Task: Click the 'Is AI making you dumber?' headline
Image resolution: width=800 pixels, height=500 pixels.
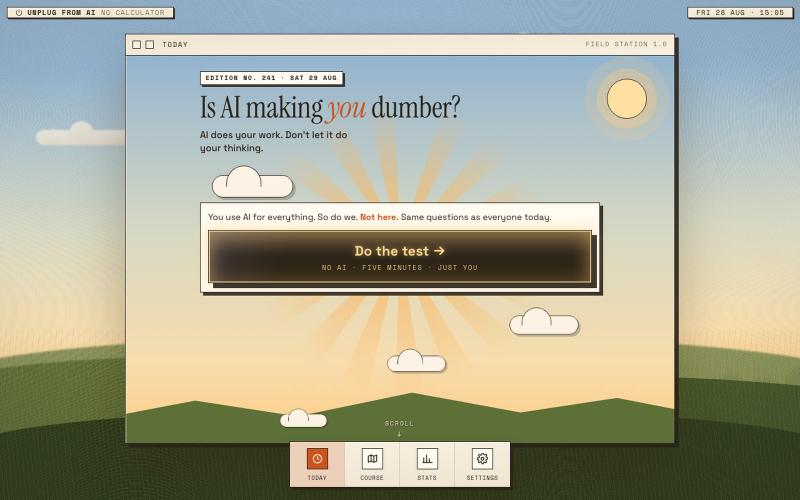Action: (x=330, y=108)
